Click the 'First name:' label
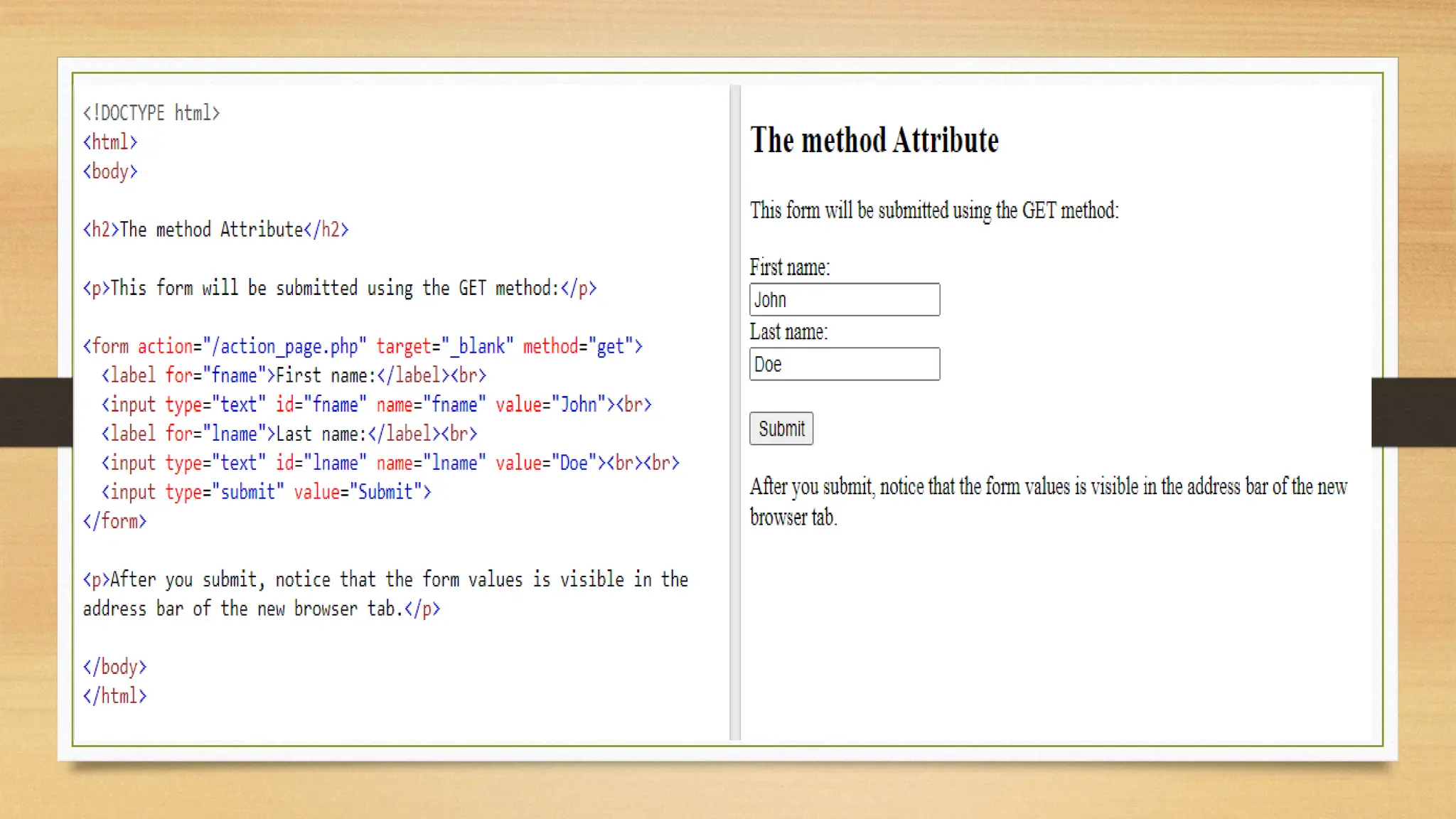Viewport: 1456px width, 819px height. 789,267
